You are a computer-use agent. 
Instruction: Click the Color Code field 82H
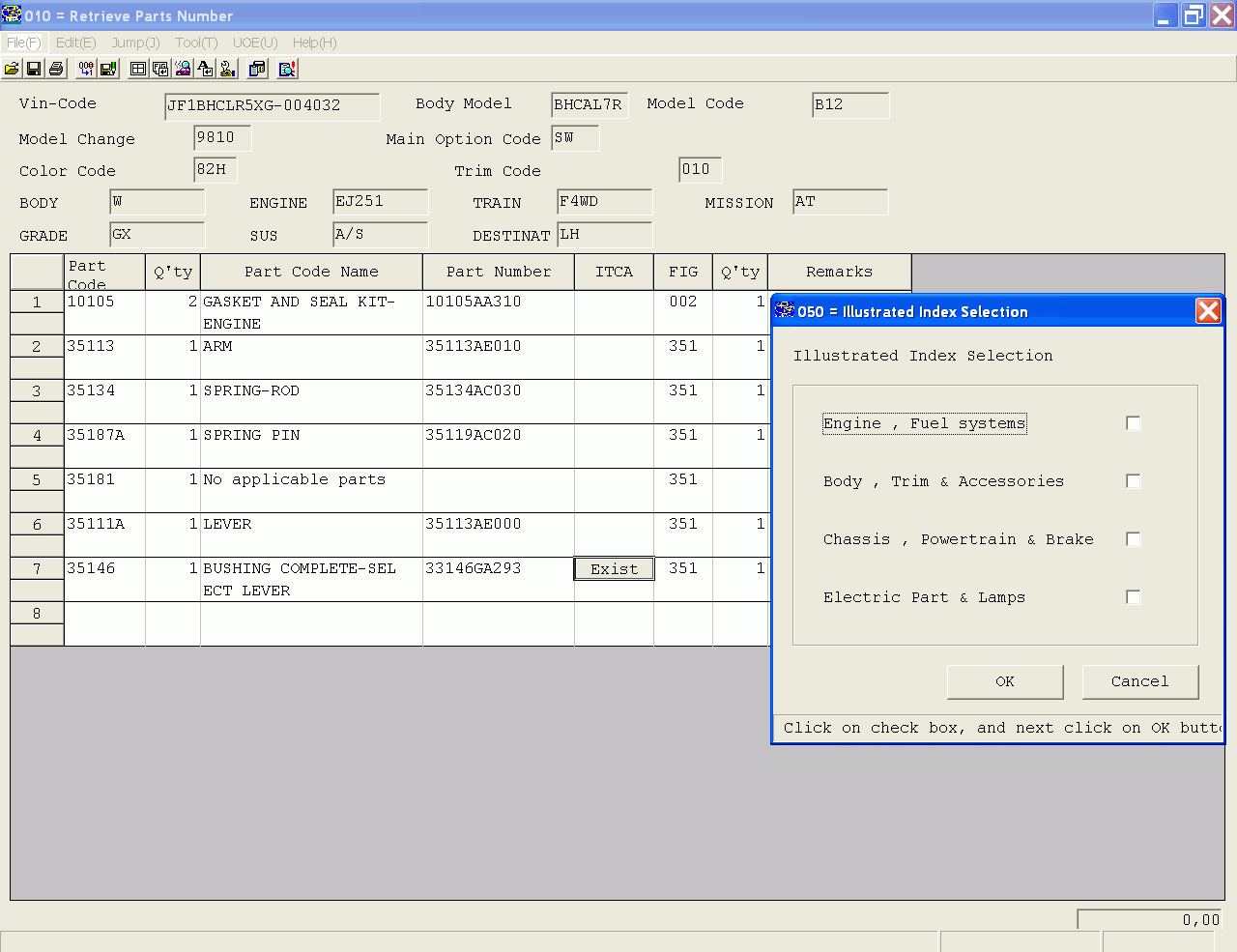tap(215, 170)
